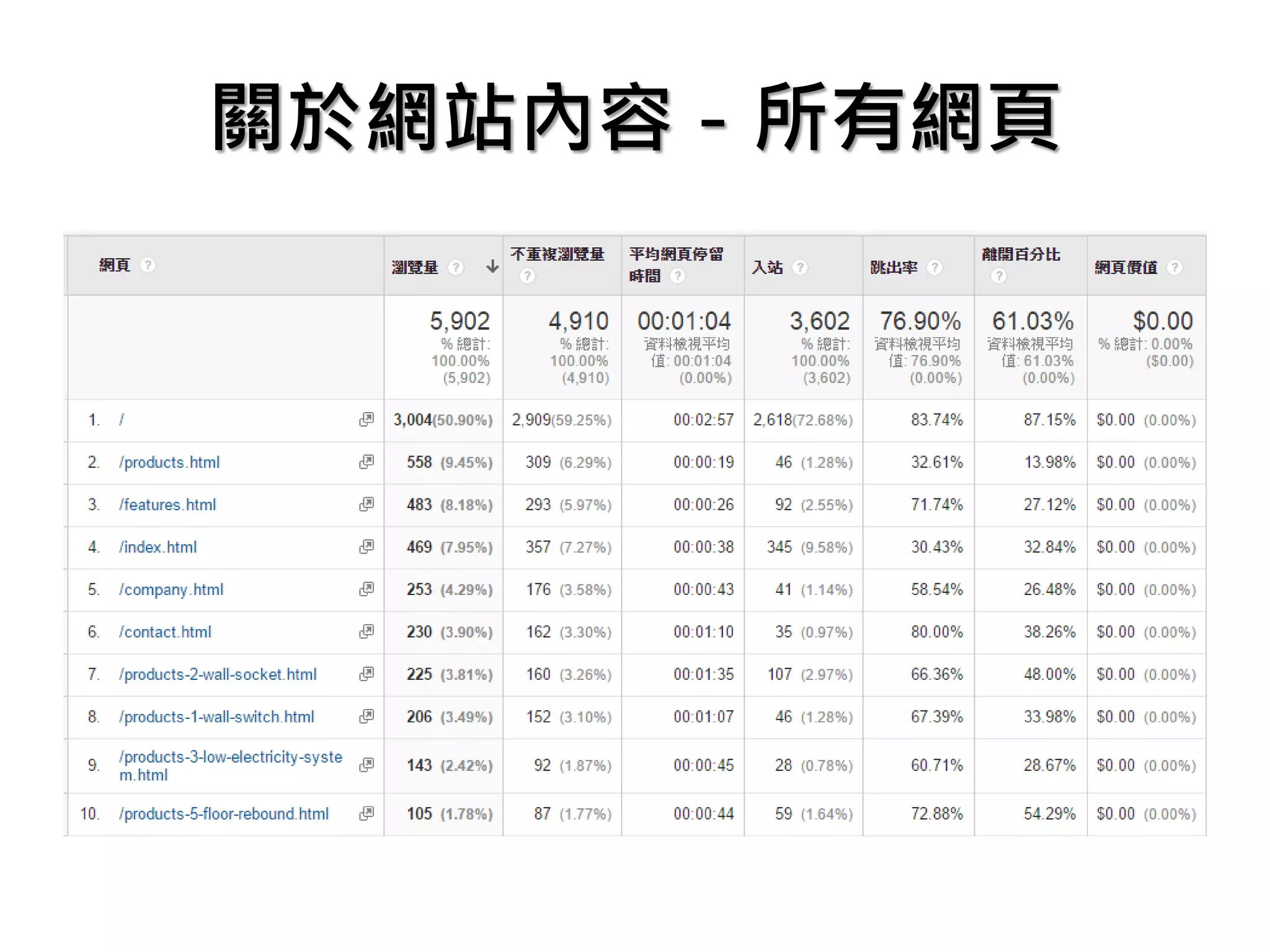
Task: Open /products-3-low-electricity-system.html link
Action: [230, 757]
